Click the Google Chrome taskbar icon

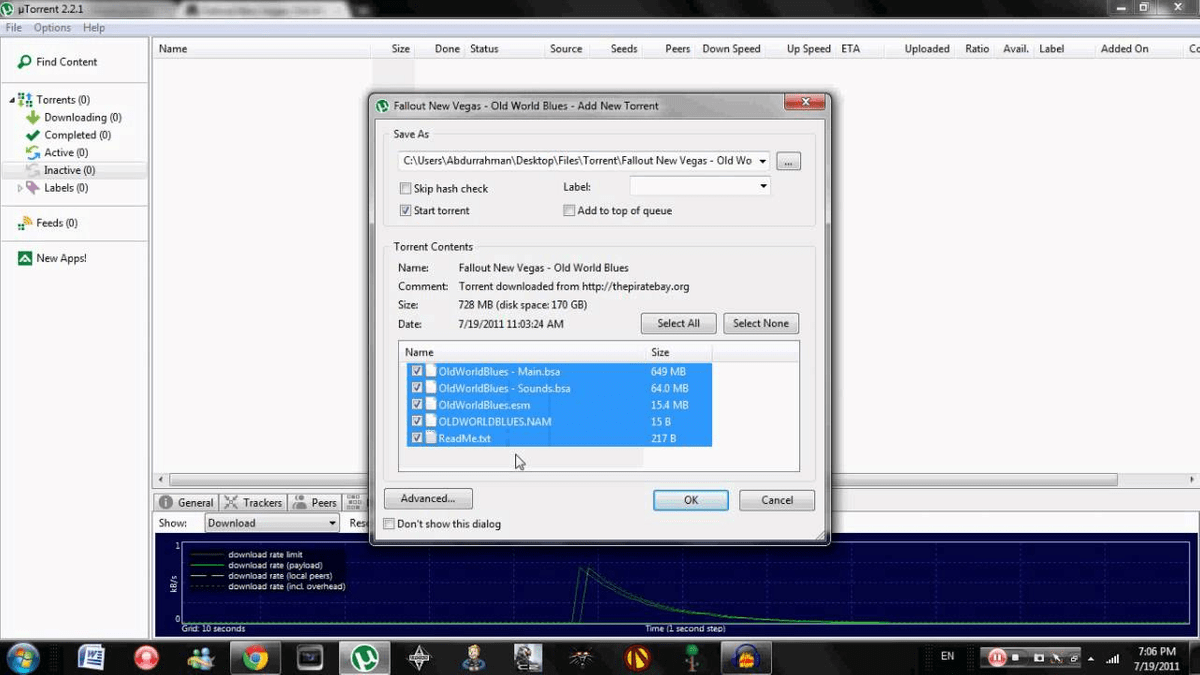pyautogui.click(x=255, y=657)
